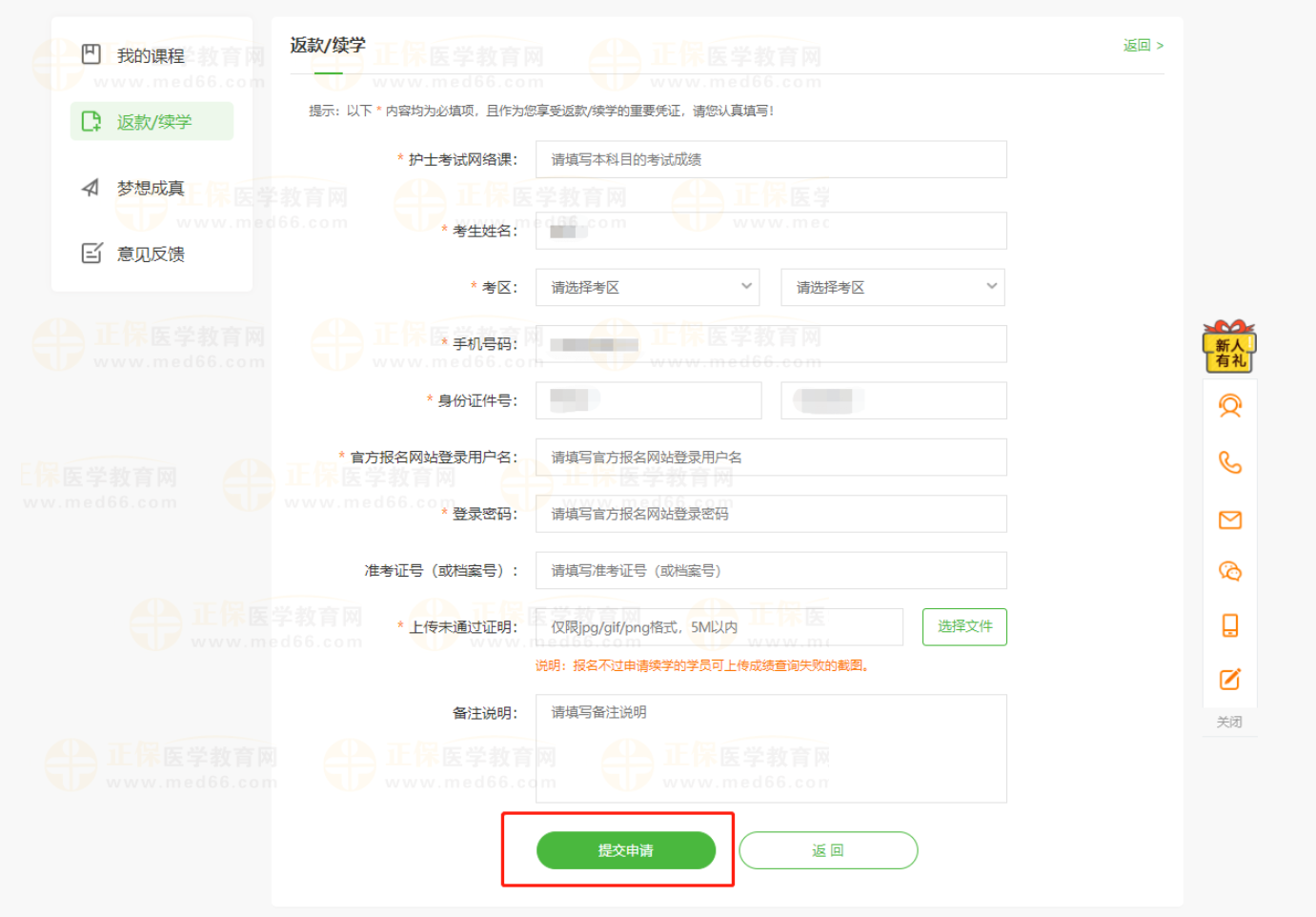Click the email envelope icon
Screen dimensions: 1316x917
(x=1229, y=520)
